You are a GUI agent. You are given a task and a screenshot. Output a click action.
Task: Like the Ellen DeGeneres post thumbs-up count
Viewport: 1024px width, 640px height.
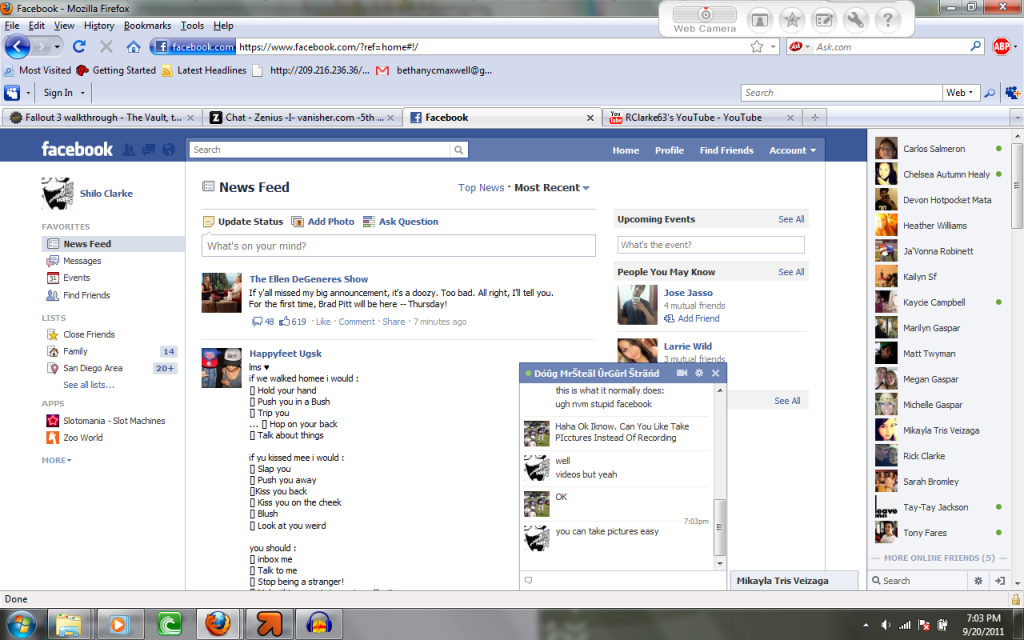(x=293, y=321)
